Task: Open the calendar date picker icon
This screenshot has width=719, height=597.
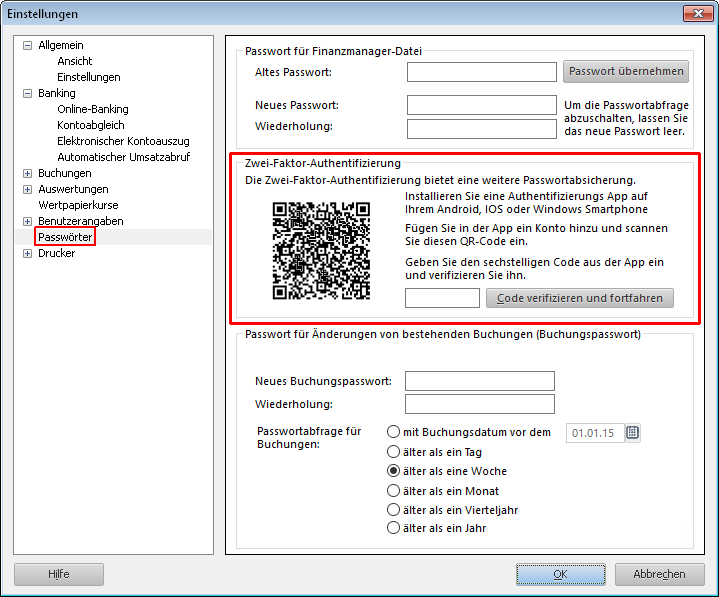Action: (632, 433)
